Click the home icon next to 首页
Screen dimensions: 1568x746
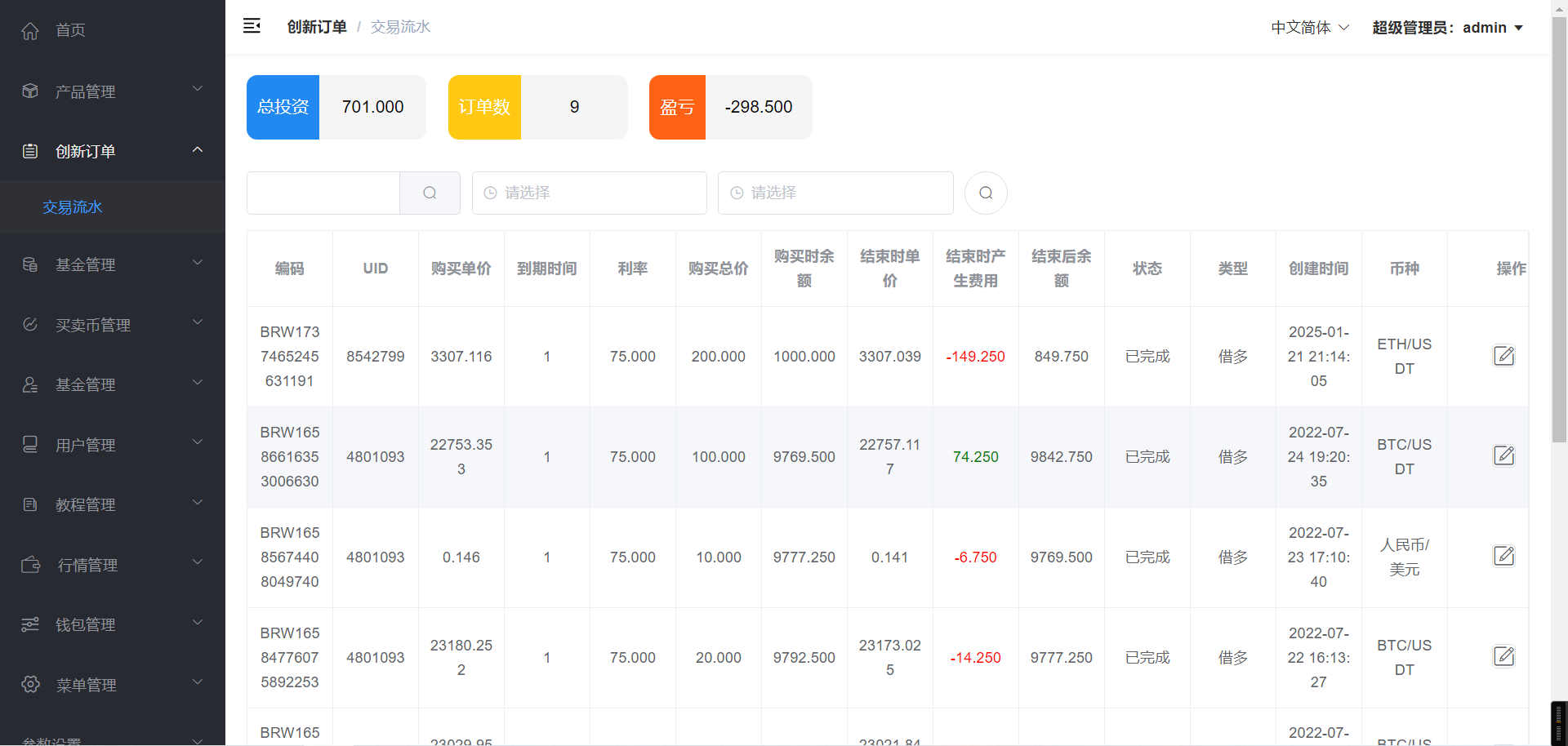point(30,31)
